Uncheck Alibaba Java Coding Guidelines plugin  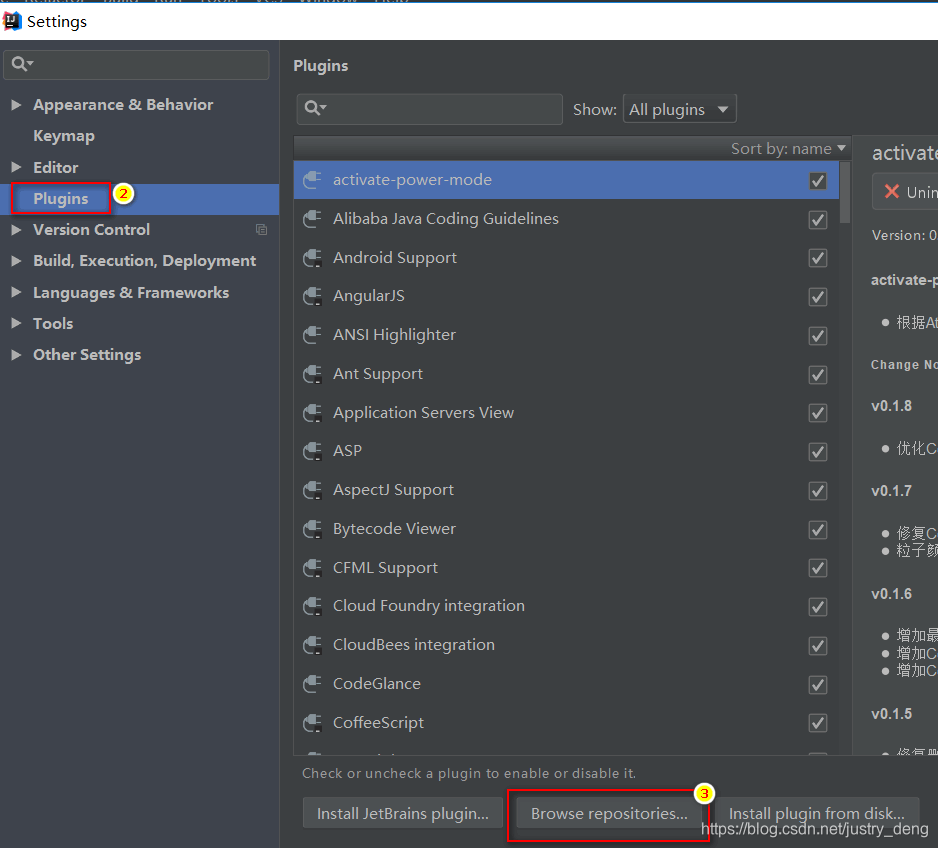pyautogui.click(x=818, y=219)
